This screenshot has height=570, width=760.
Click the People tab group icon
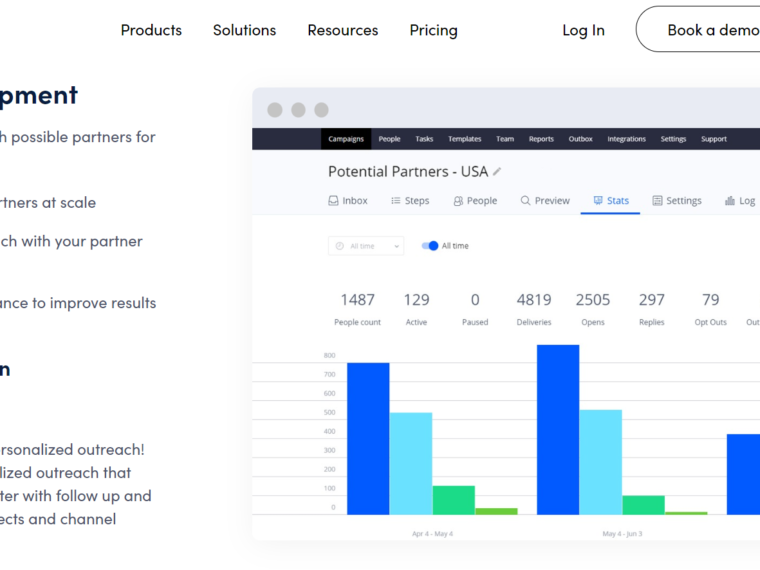[458, 201]
